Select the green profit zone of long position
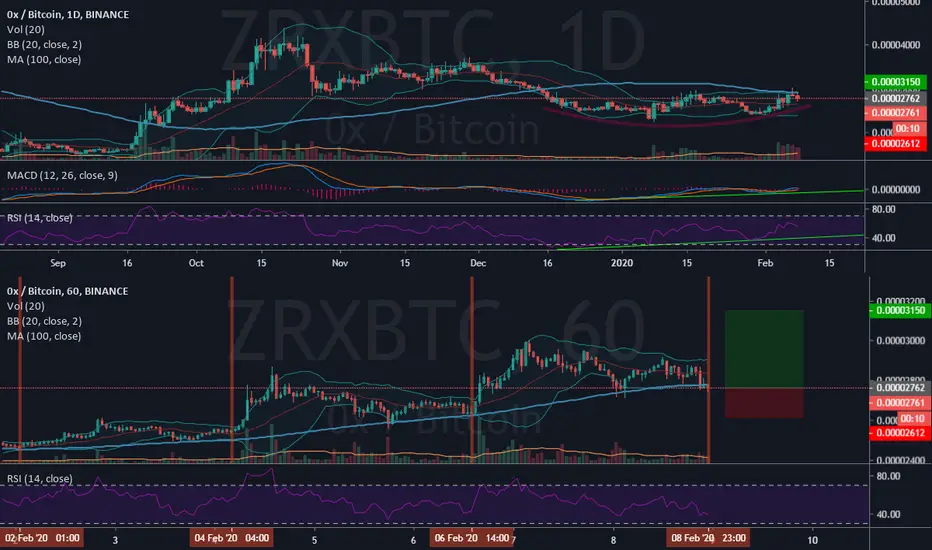 point(764,349)
